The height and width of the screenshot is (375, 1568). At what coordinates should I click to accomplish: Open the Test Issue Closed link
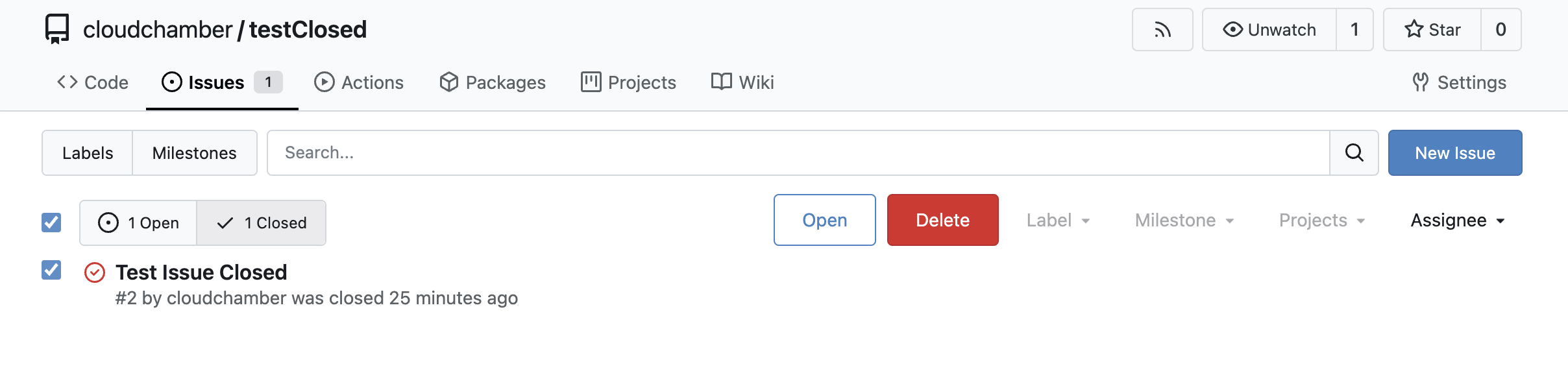201,272
